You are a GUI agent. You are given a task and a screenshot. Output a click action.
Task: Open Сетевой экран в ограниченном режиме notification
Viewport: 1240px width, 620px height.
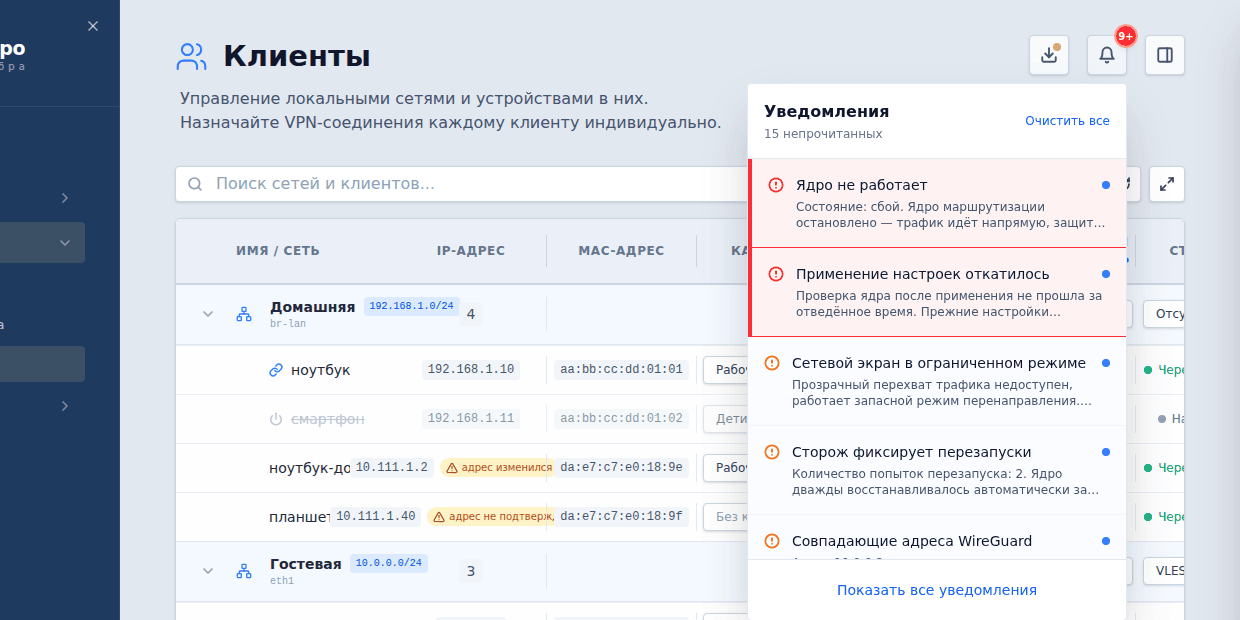click(x=937, y=381)
